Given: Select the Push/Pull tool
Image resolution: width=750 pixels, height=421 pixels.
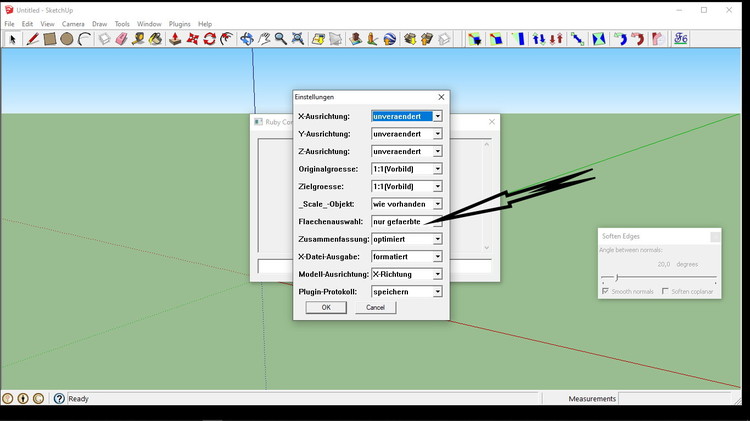Looking at the screenshot, I should click(174, 39).
